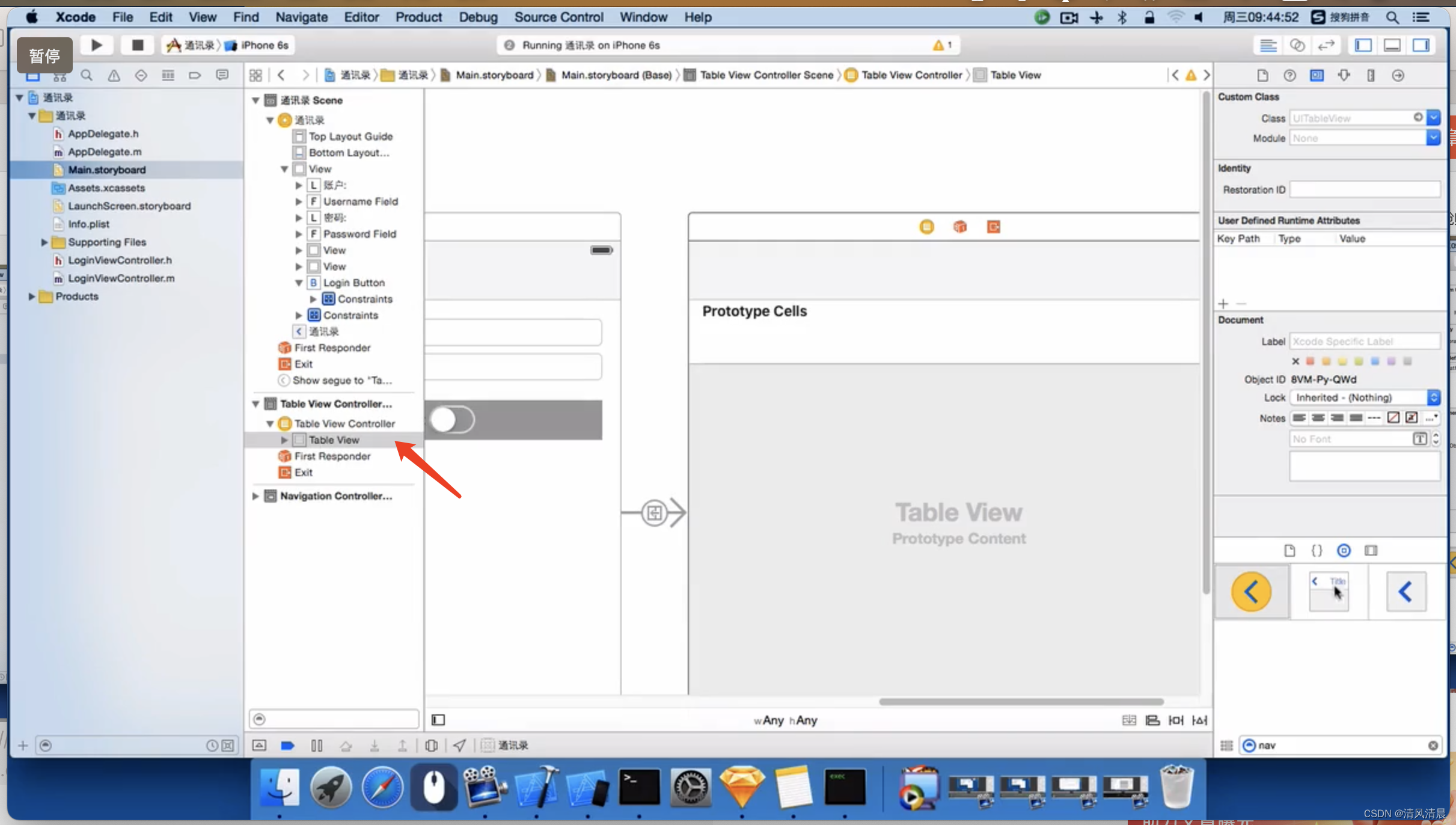Screen dimensions: 1456x825
Task: Click the segue icon between scenes
Action: 654,513
